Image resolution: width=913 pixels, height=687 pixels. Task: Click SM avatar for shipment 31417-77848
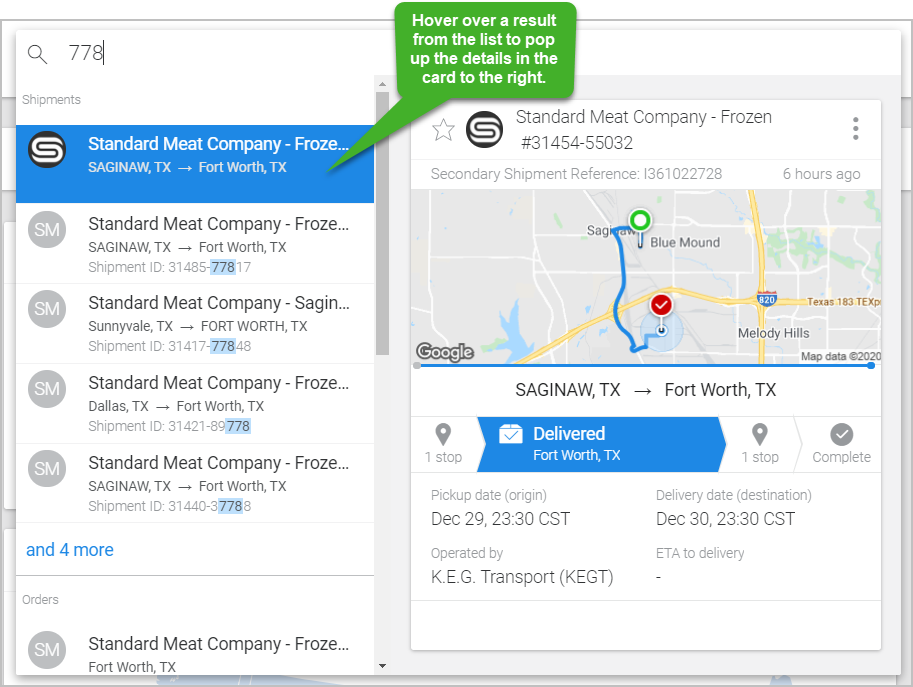(x=47, y=309)
